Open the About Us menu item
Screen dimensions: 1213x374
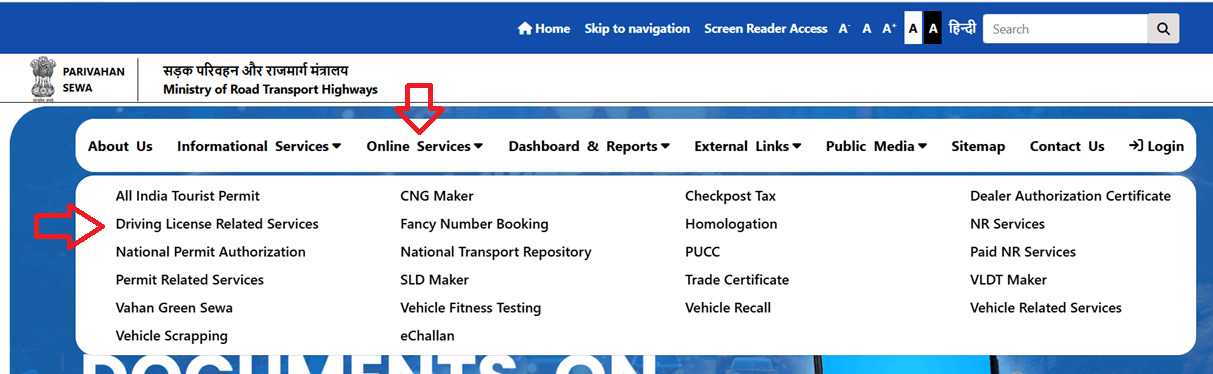click(x=120, y=146)
